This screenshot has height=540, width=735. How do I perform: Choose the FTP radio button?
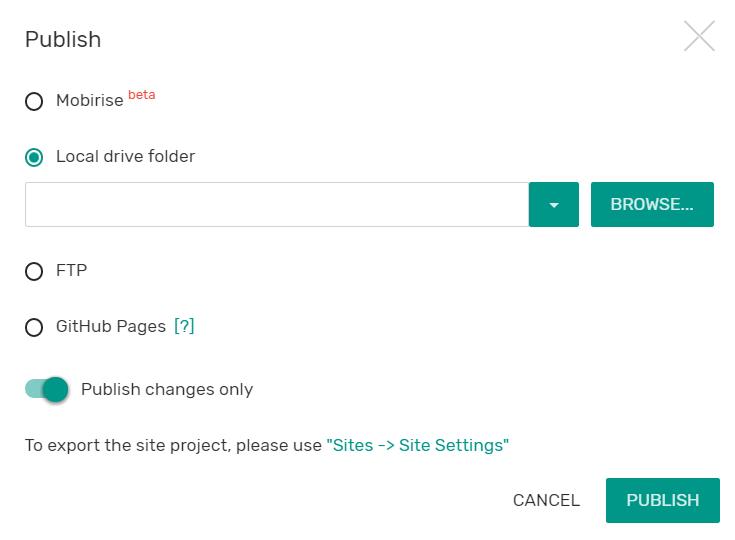(34, 271)
